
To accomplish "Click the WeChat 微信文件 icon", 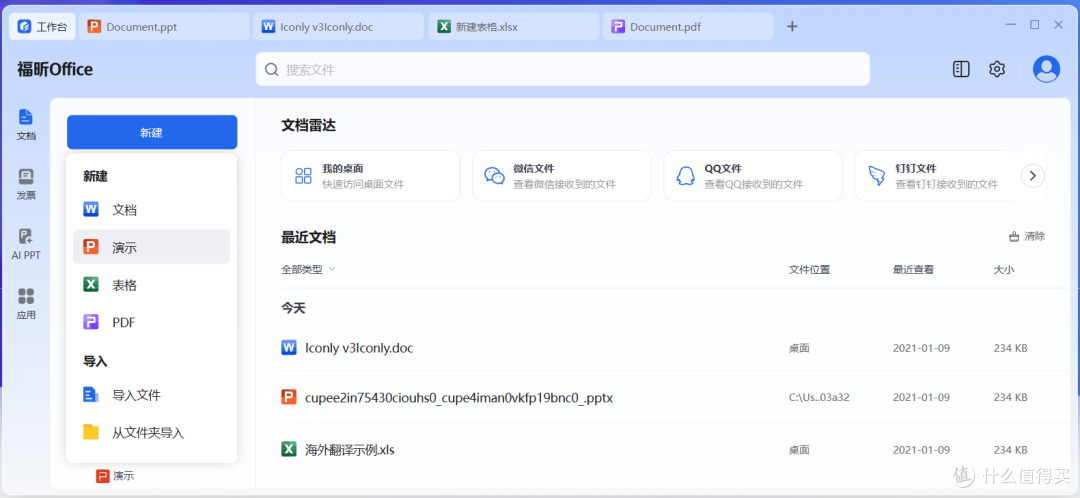I will [495, 176].
